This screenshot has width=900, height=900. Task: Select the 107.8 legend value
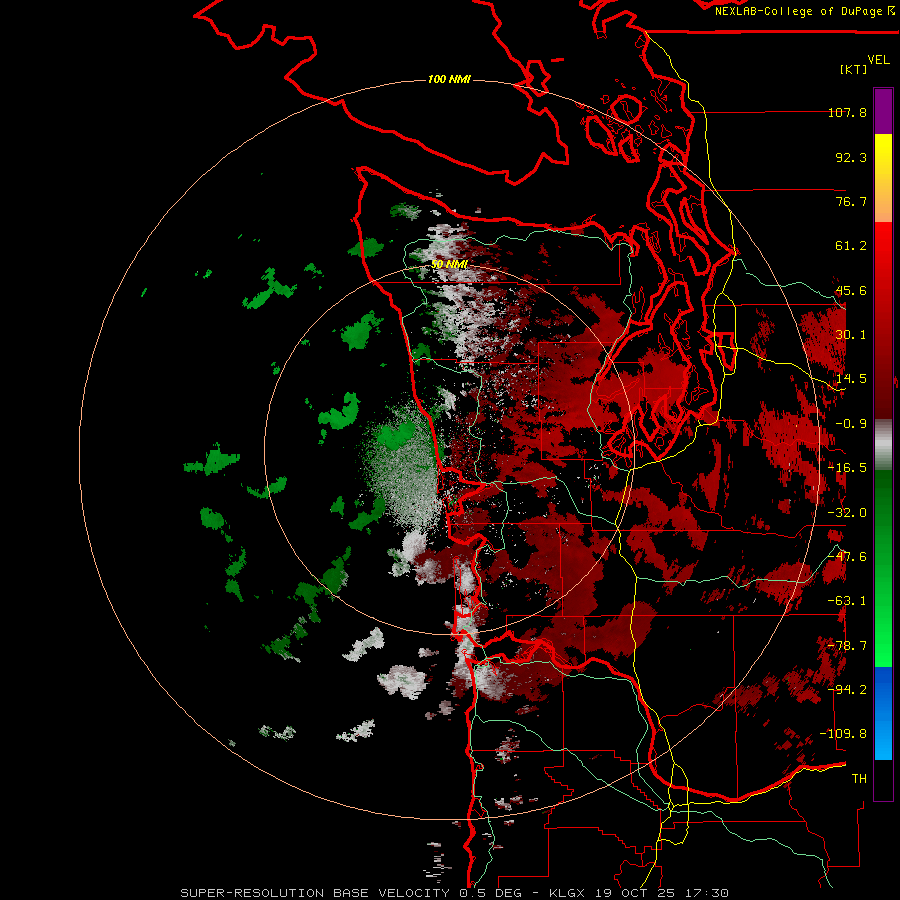[847, 112]
